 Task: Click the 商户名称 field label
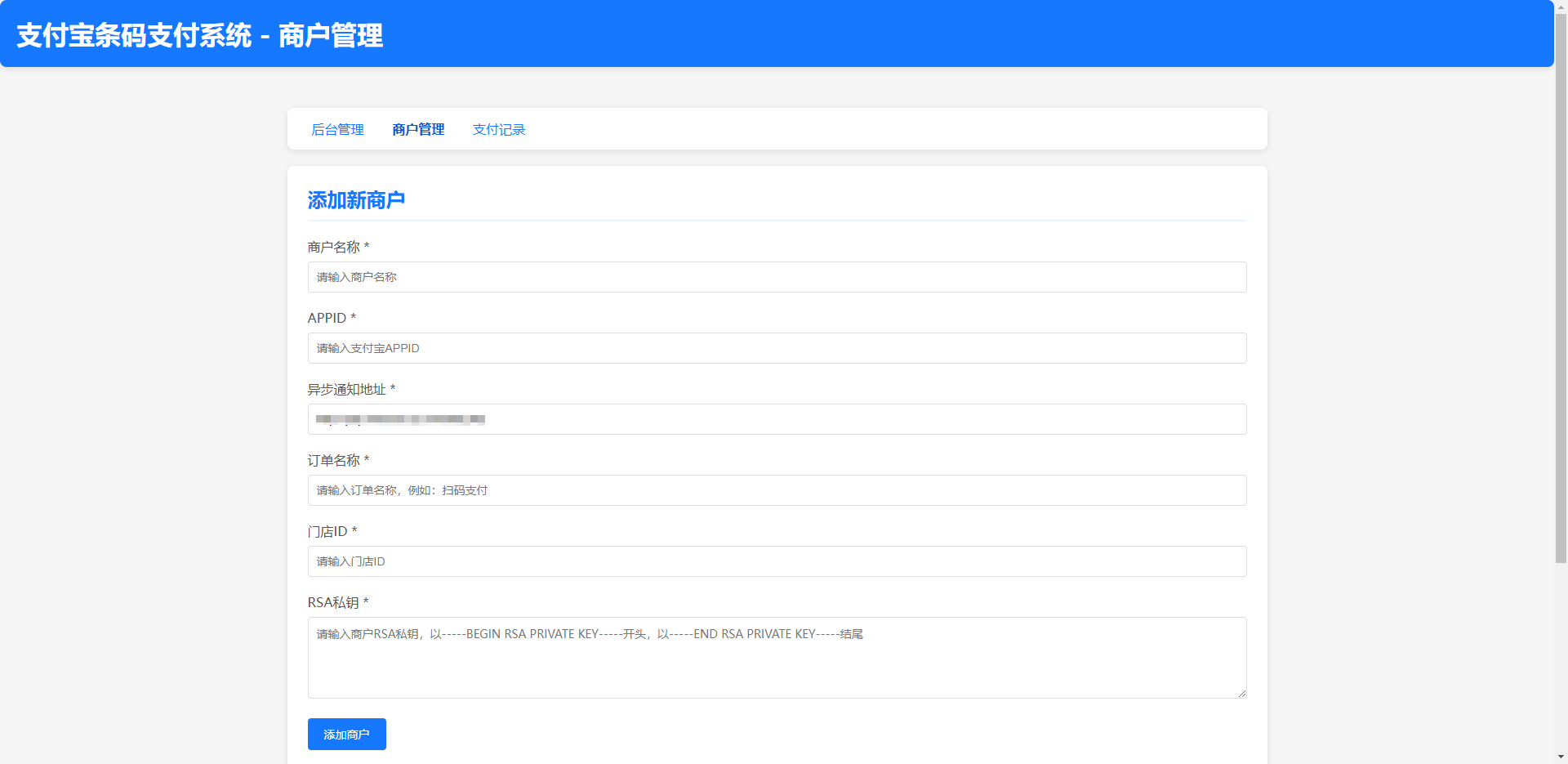[x=333, y=247]
